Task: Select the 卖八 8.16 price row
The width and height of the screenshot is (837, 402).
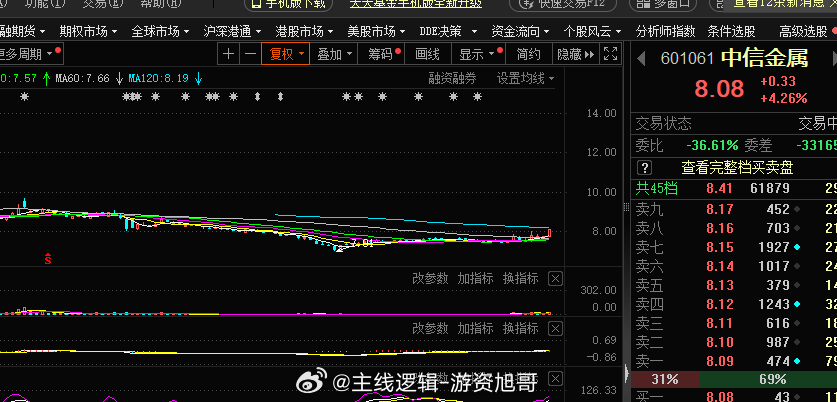Action: coord(733,228)
